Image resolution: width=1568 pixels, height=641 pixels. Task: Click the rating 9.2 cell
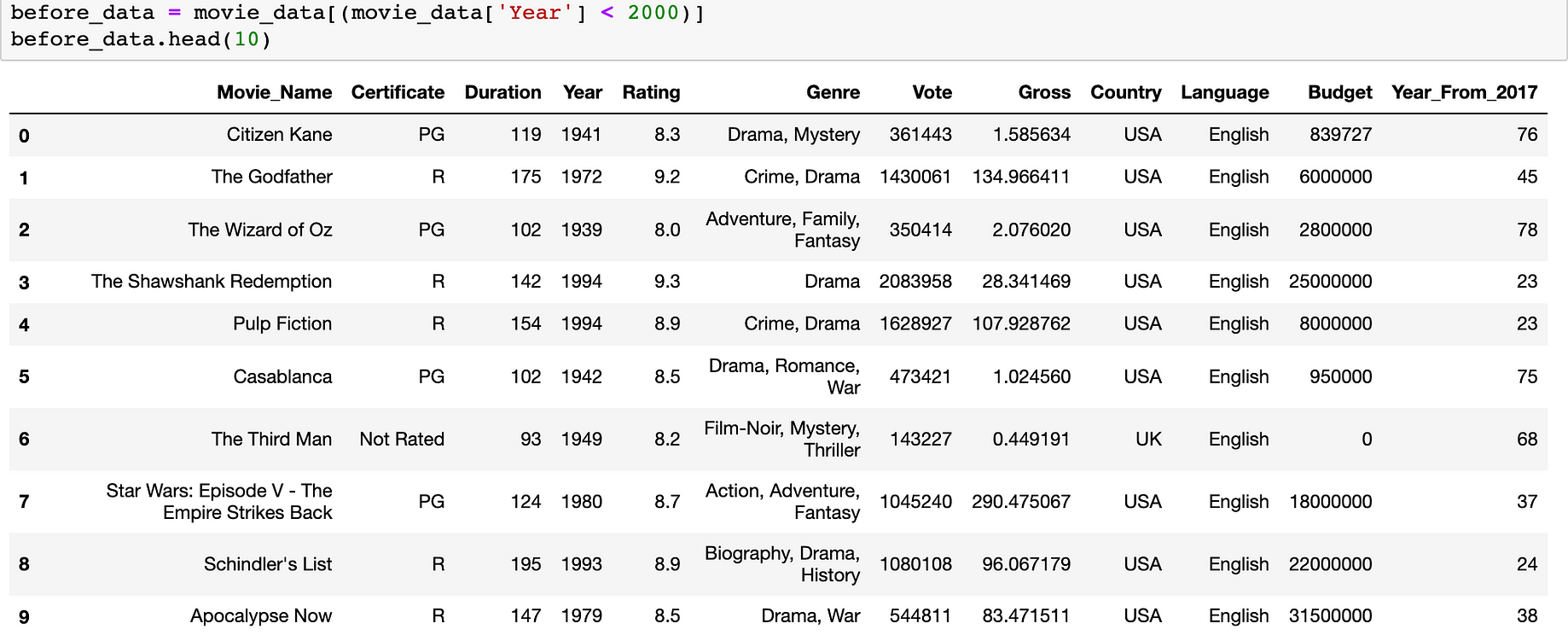(x=667, y=177)
